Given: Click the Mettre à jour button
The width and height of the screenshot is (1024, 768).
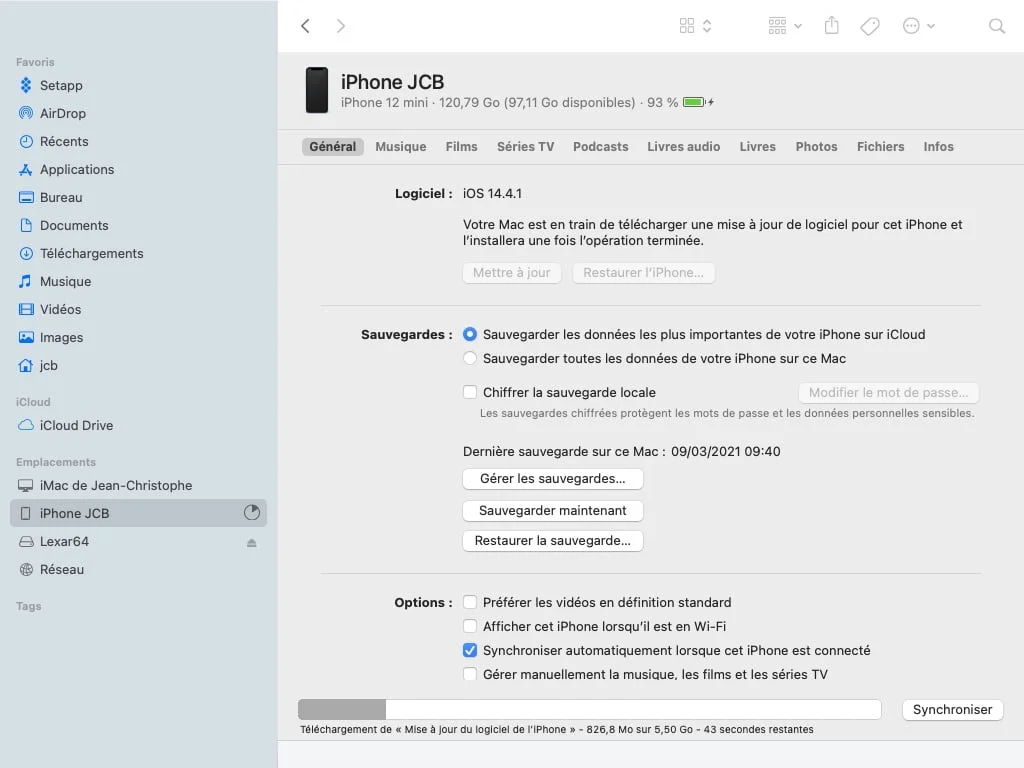Looking at the screenshot, I should [512, 273].
